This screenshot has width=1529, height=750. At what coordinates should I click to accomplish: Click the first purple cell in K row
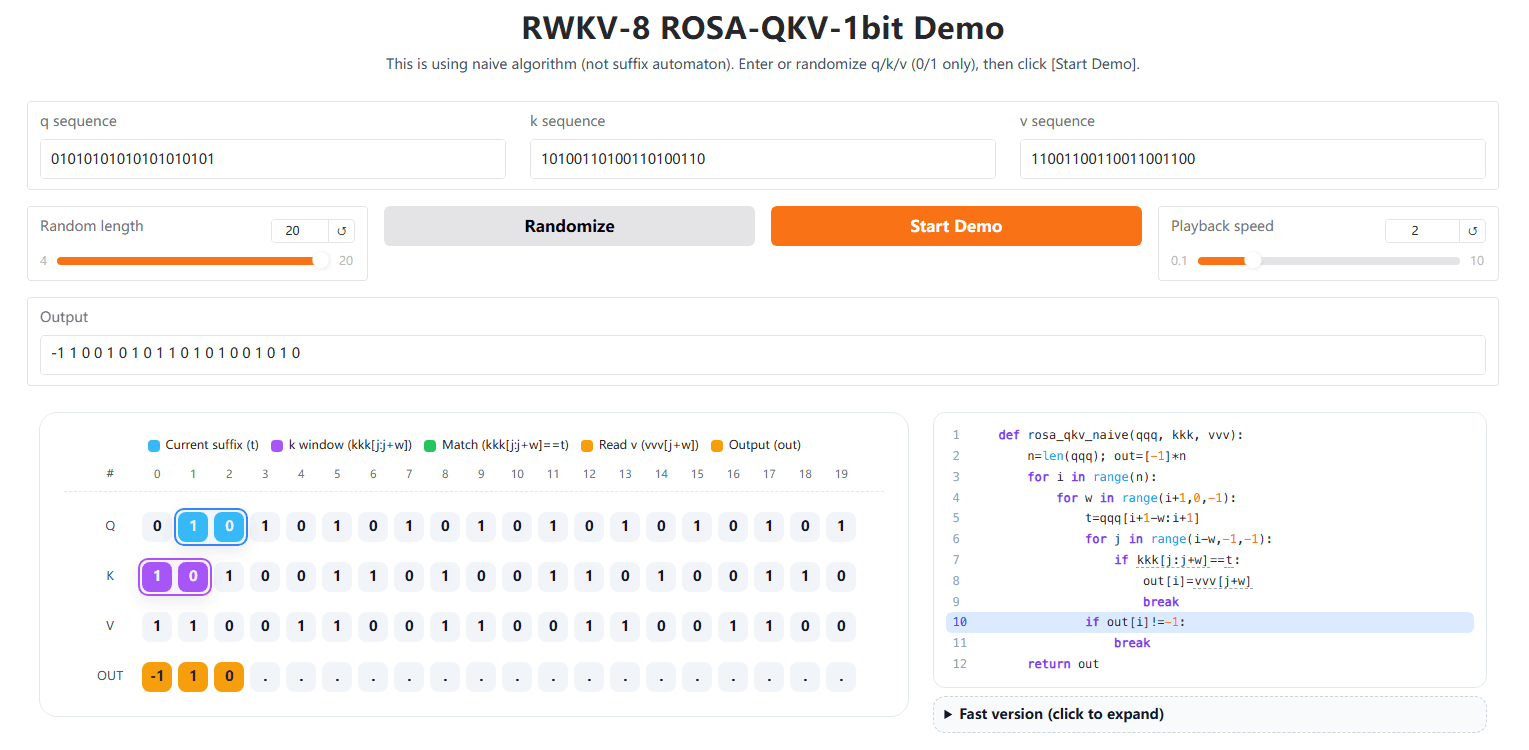[x=157, y=576]
